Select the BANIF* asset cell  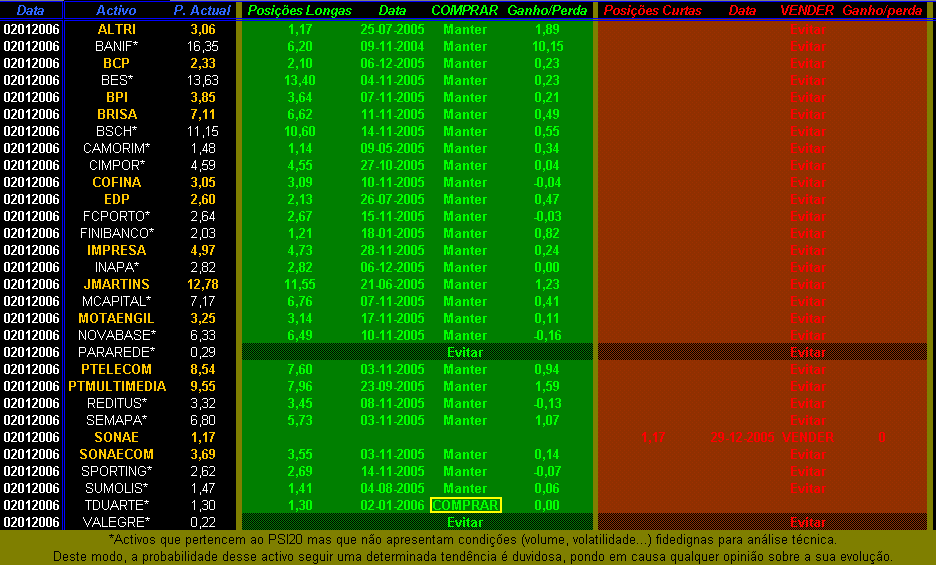(116, 47)
